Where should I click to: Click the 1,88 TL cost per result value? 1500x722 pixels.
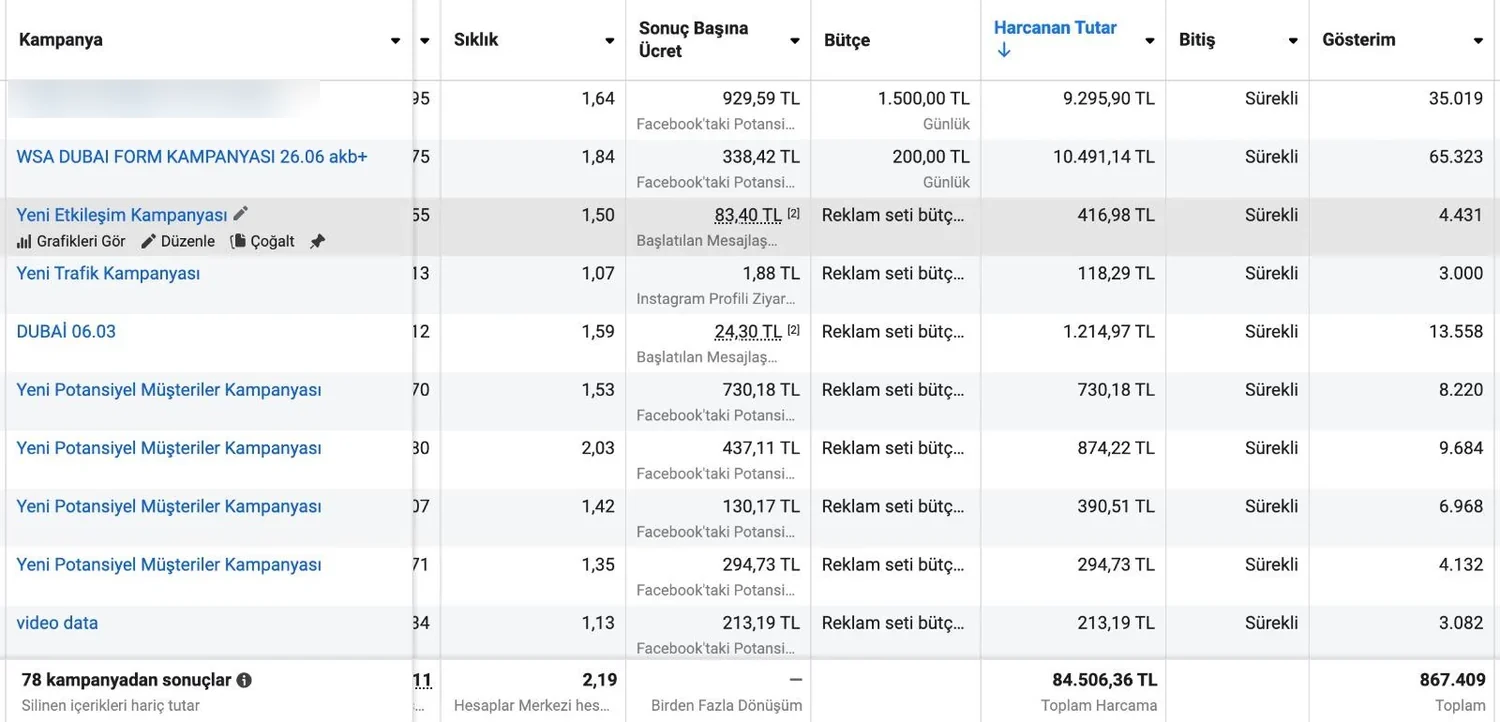771,273
